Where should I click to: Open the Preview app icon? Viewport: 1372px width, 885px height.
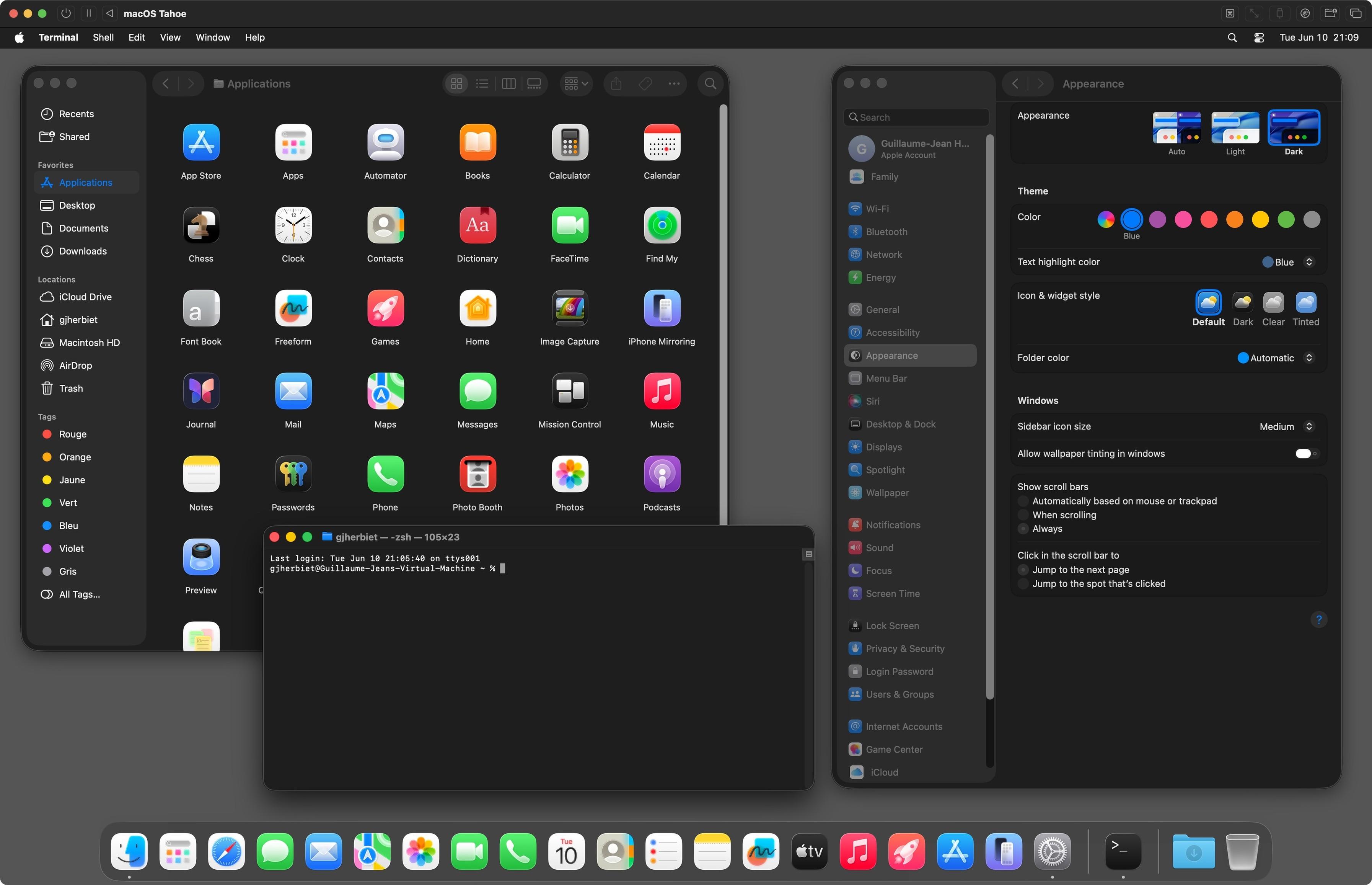(201, 557)
